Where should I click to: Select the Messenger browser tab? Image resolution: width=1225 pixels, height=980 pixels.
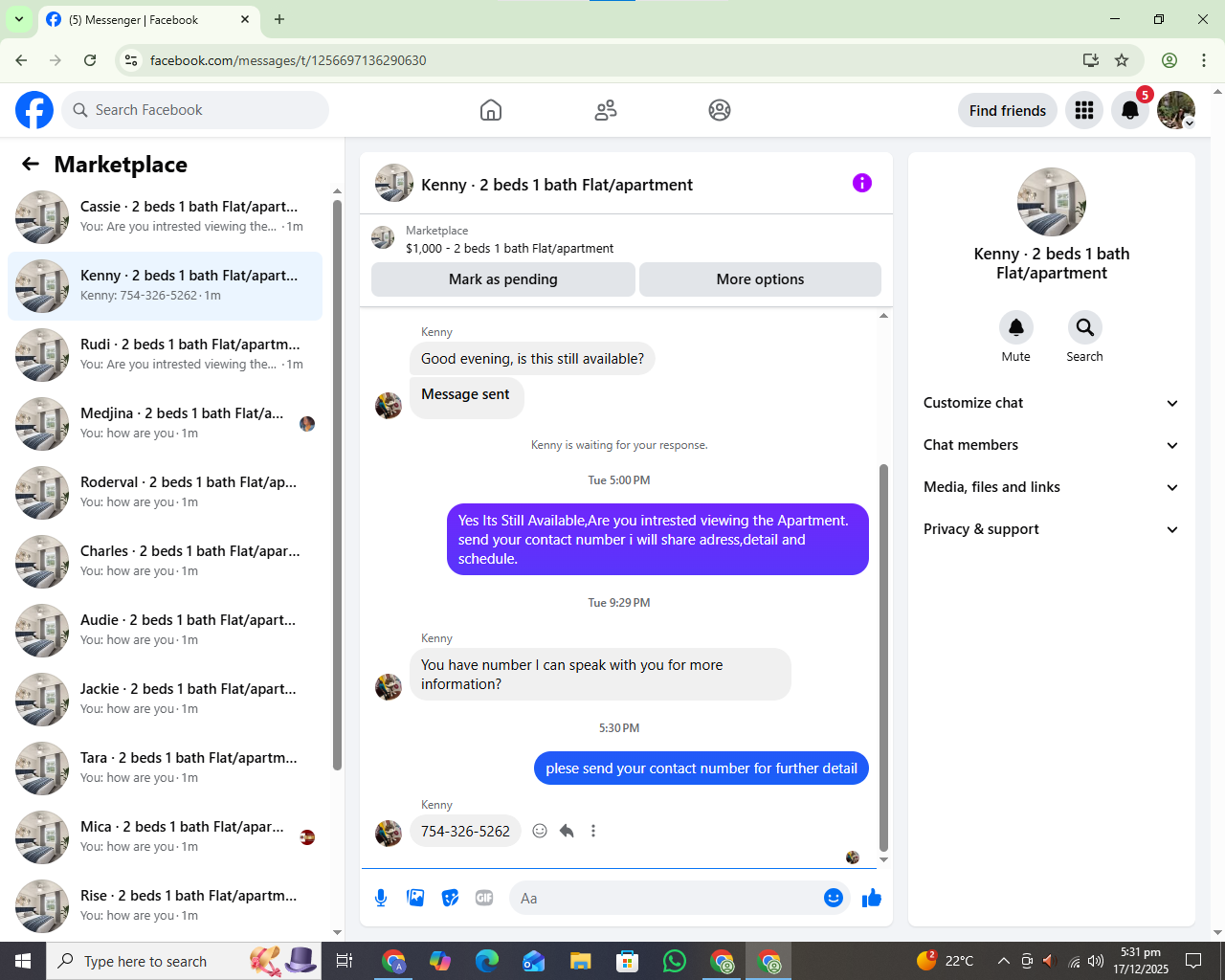(148, 19)
